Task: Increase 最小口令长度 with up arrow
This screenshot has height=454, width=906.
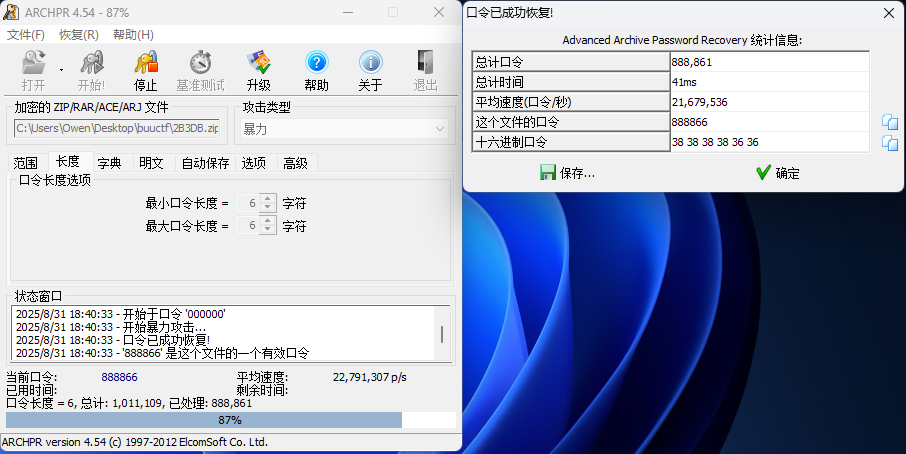Action: 268,198
